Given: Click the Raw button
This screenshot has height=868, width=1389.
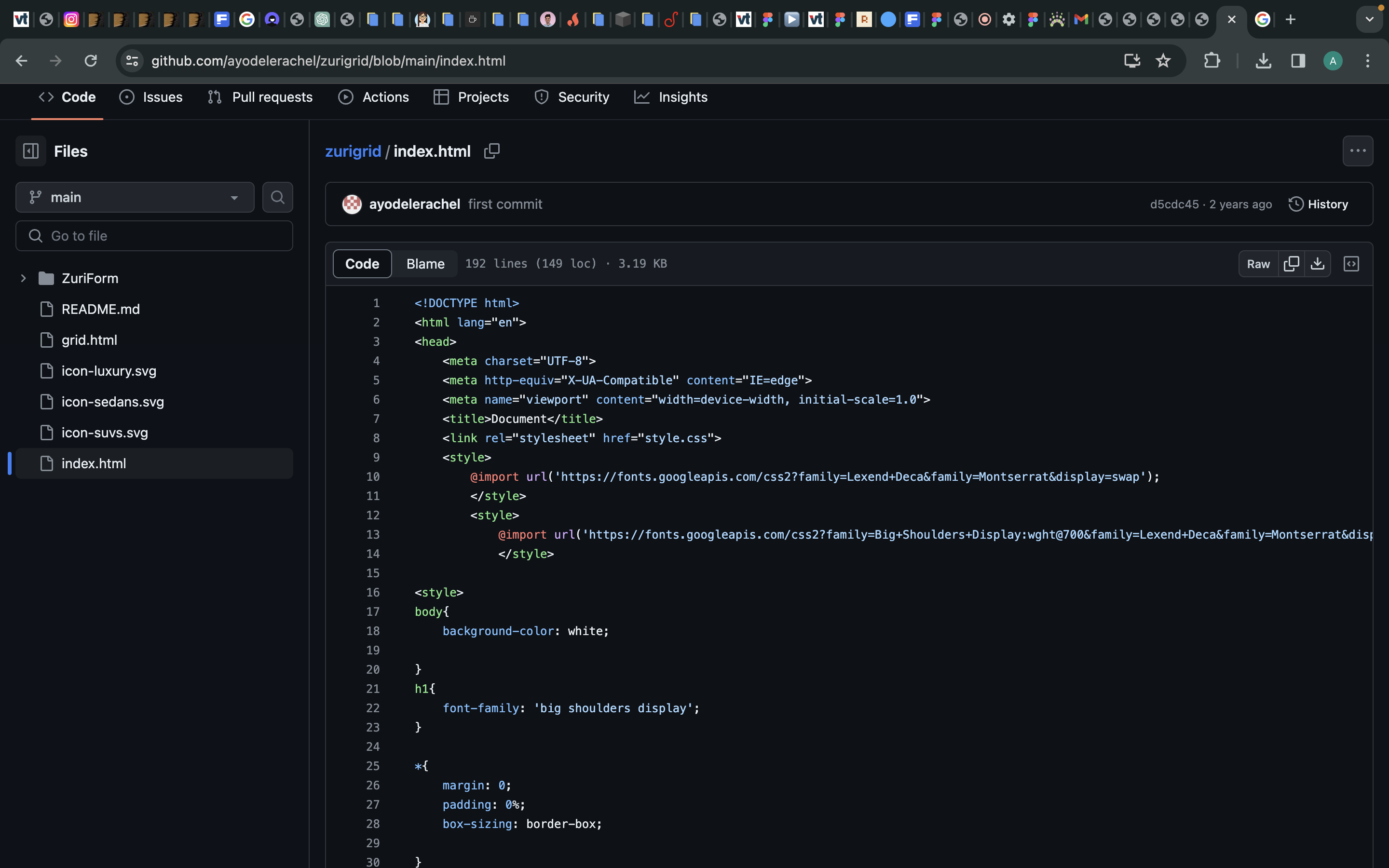Looking at the screenshot, I should tap(1258, 263).
